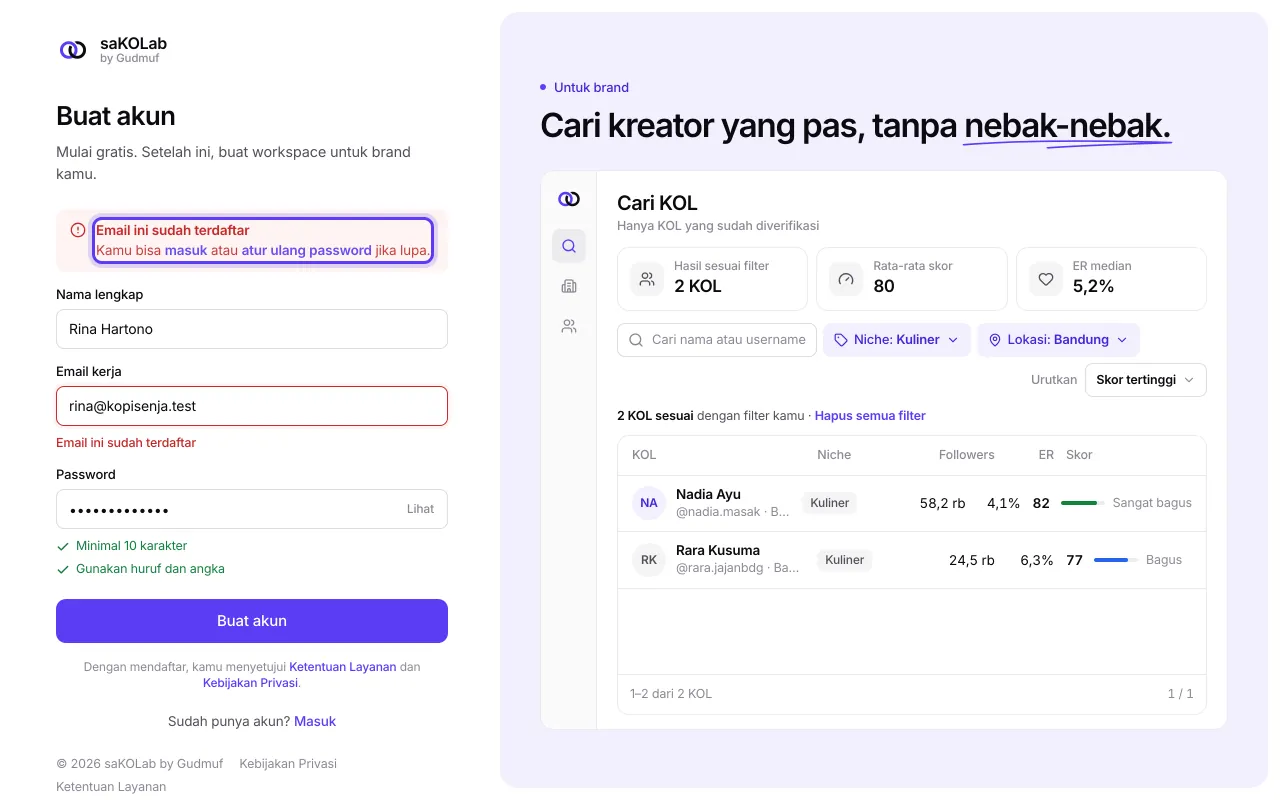
Task: Click the NA avatar for Nadia Ayu
Action: point(649,503)
